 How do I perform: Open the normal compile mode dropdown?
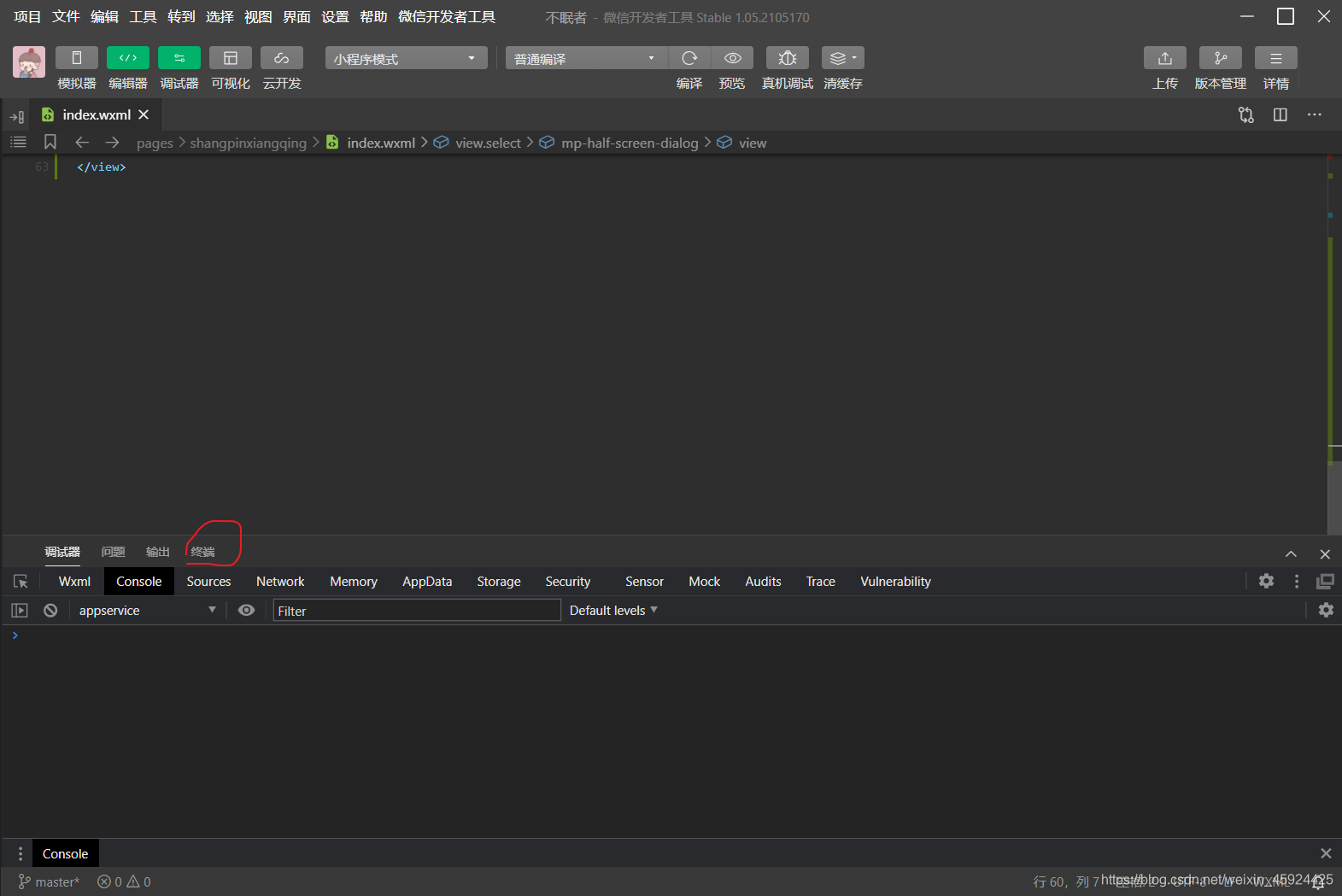[x=586, y=58]
